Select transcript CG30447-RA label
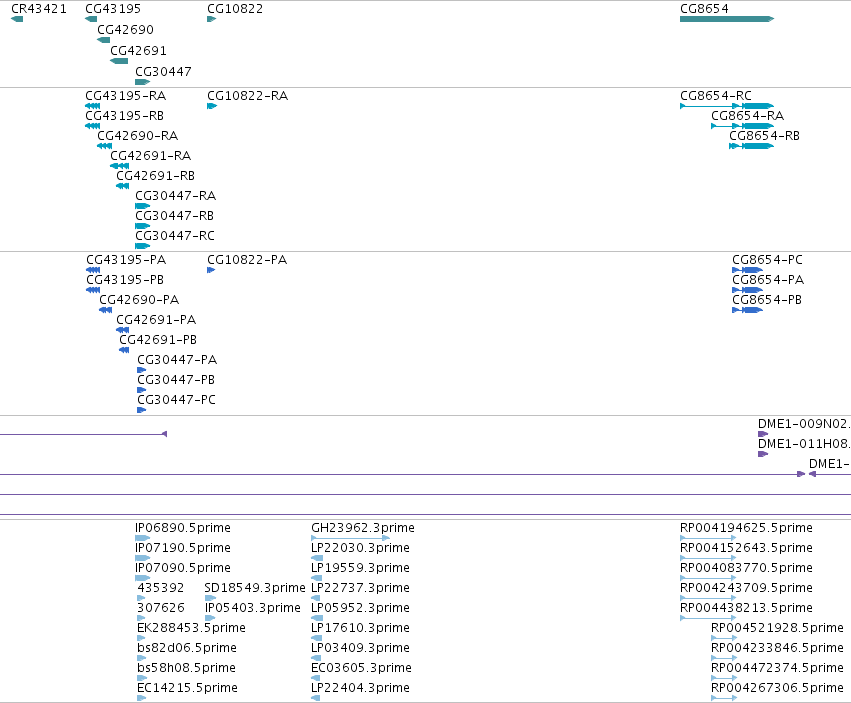 [176, 195]
